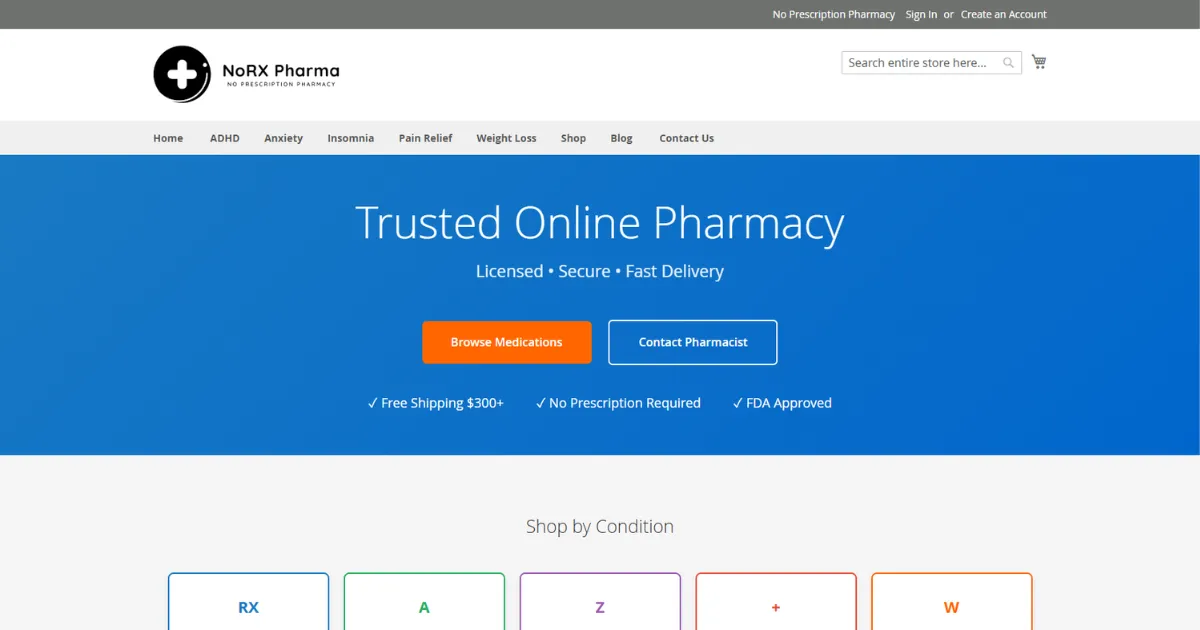Go to the Home menu item
Viewport: 1200px width, 630px height.
point(168,138)
